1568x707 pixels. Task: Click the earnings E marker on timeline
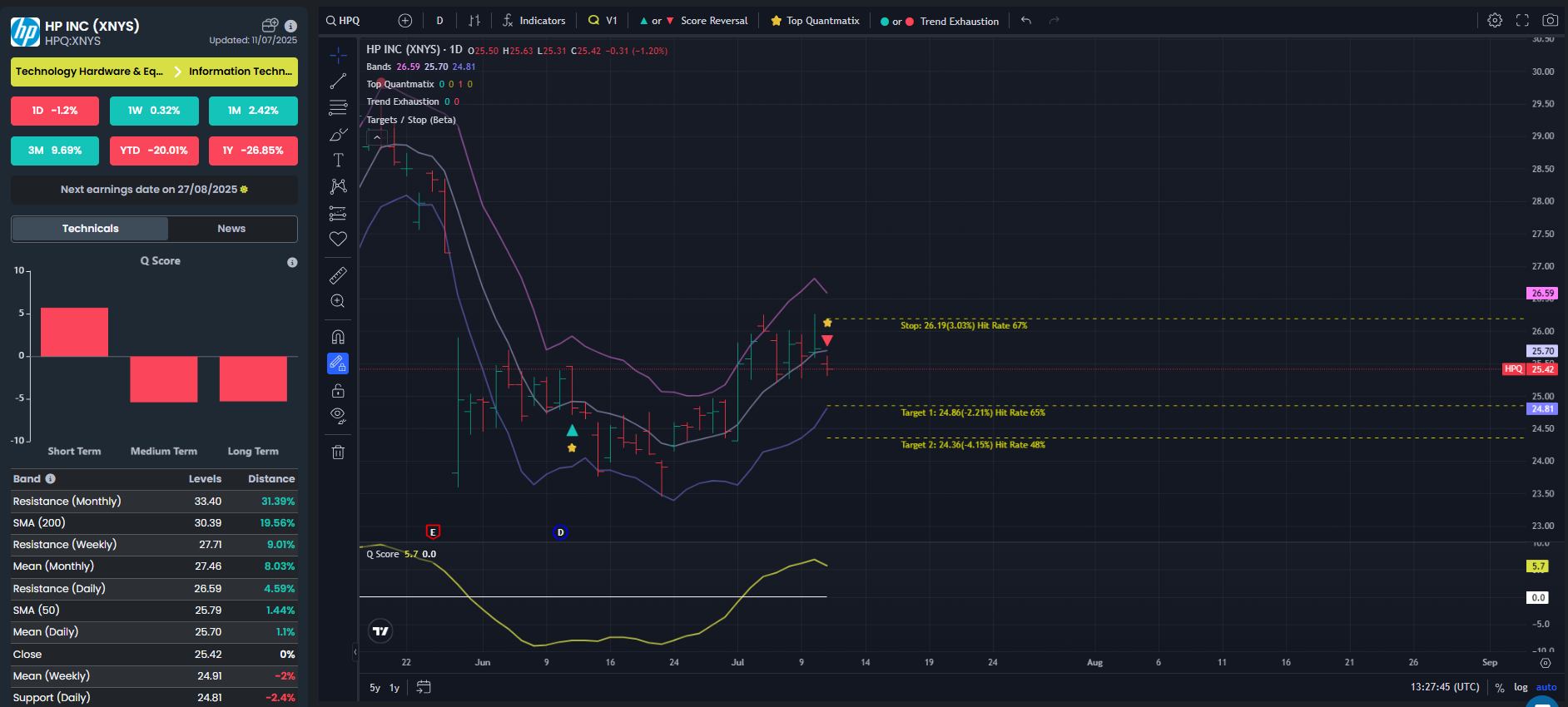point(433,532)
